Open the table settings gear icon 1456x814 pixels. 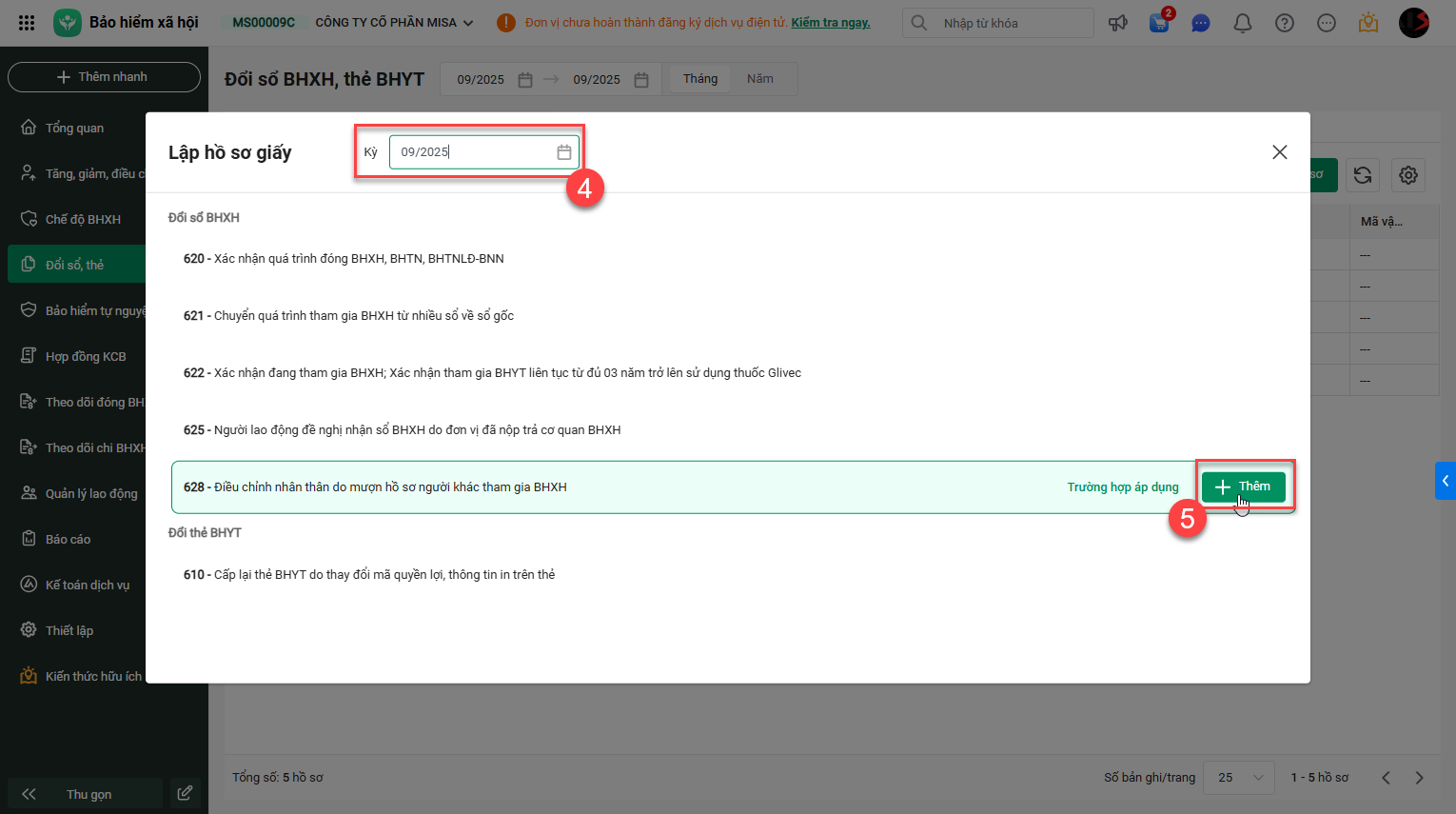tap(1408, 175)
